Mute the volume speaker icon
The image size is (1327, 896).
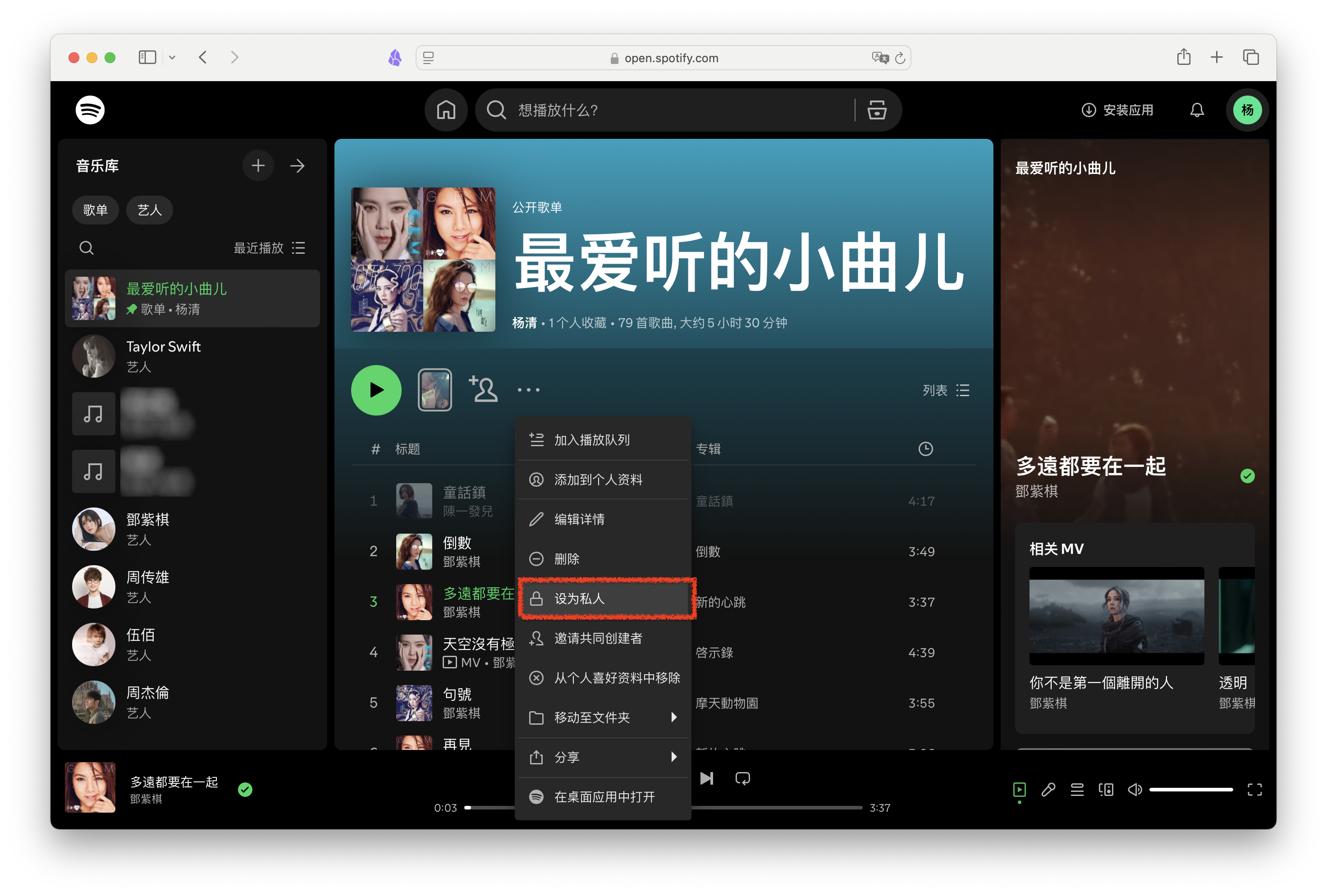pos(1135,790)
